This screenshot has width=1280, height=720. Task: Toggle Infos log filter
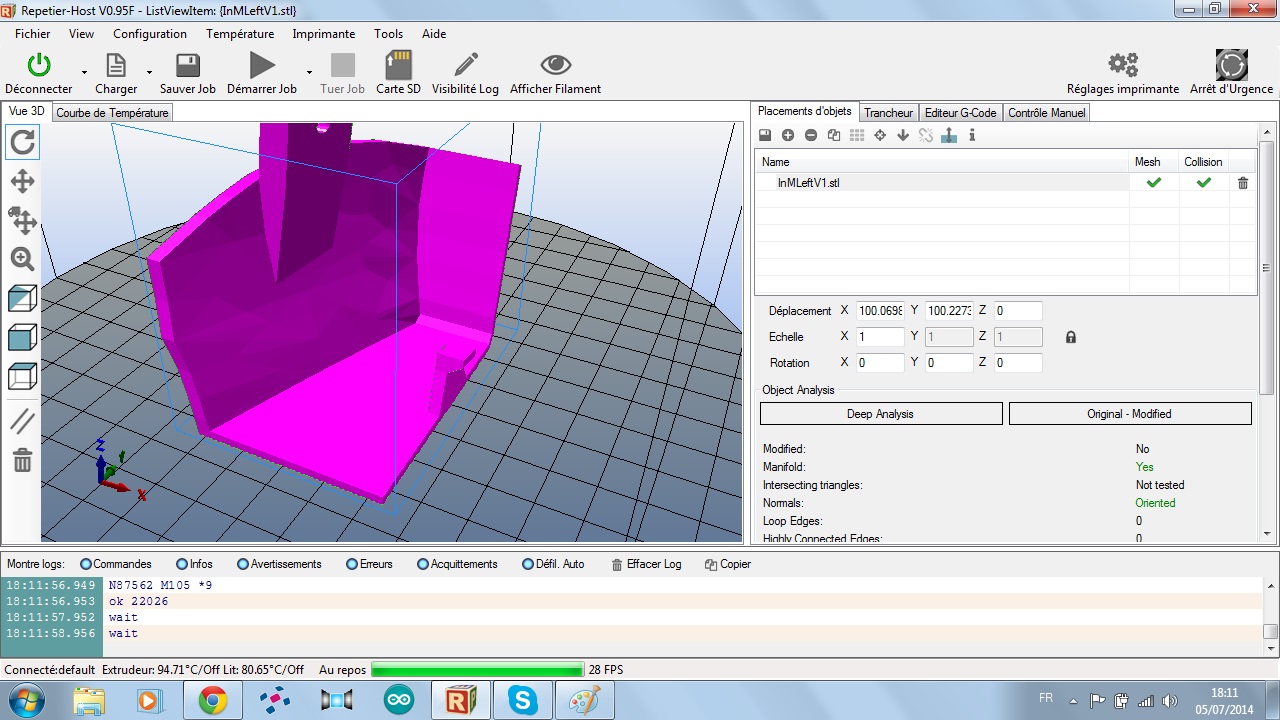[x=195, y=564]
